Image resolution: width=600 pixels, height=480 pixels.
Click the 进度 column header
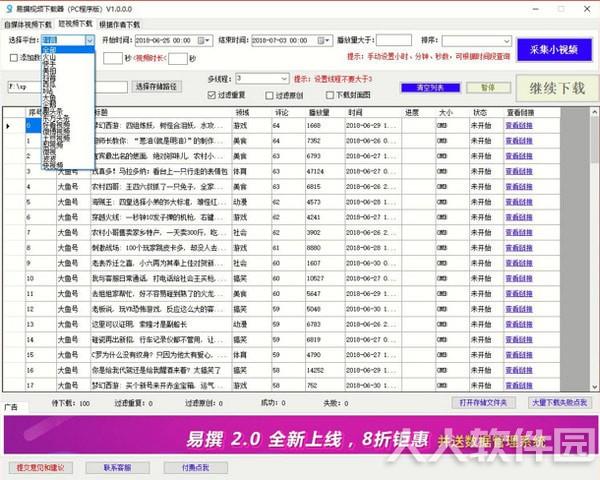(x=419, y=113)
